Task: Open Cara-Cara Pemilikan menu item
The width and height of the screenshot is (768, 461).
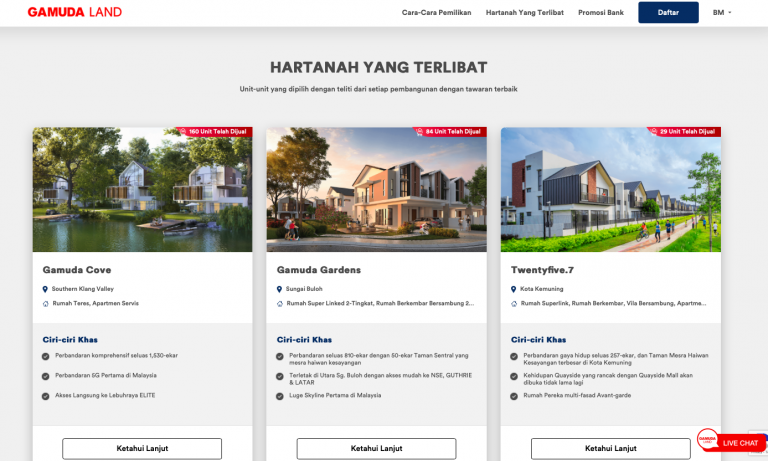Action: coord(436,13)
